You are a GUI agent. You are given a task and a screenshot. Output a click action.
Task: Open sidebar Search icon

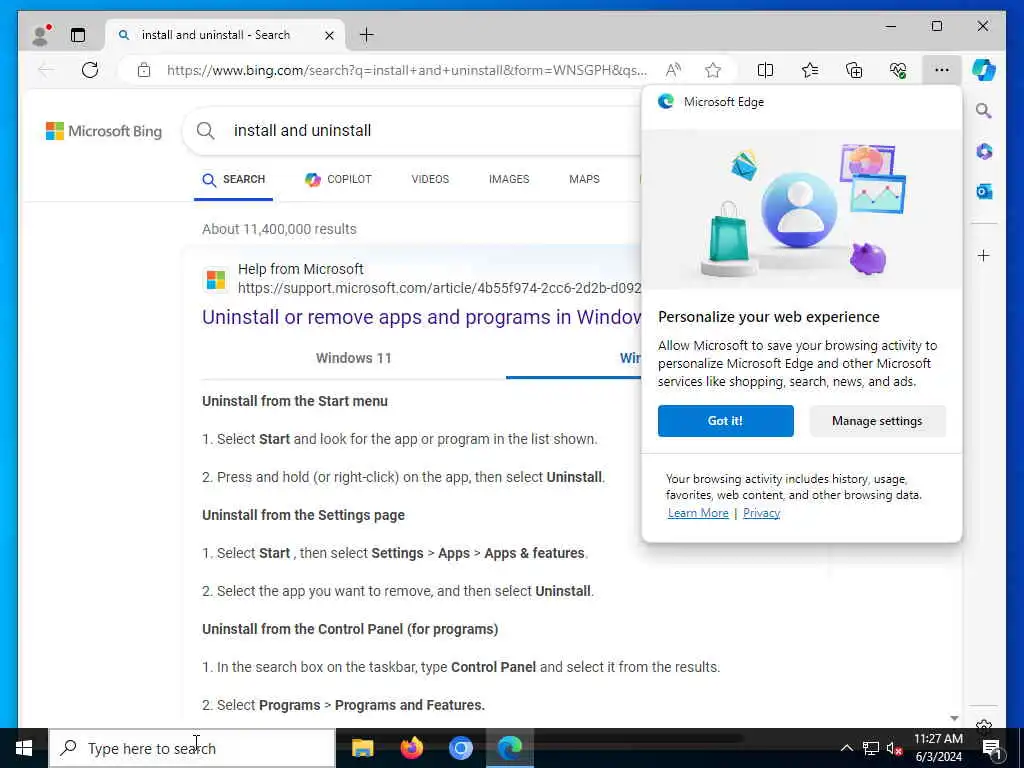tap(984, 110)
